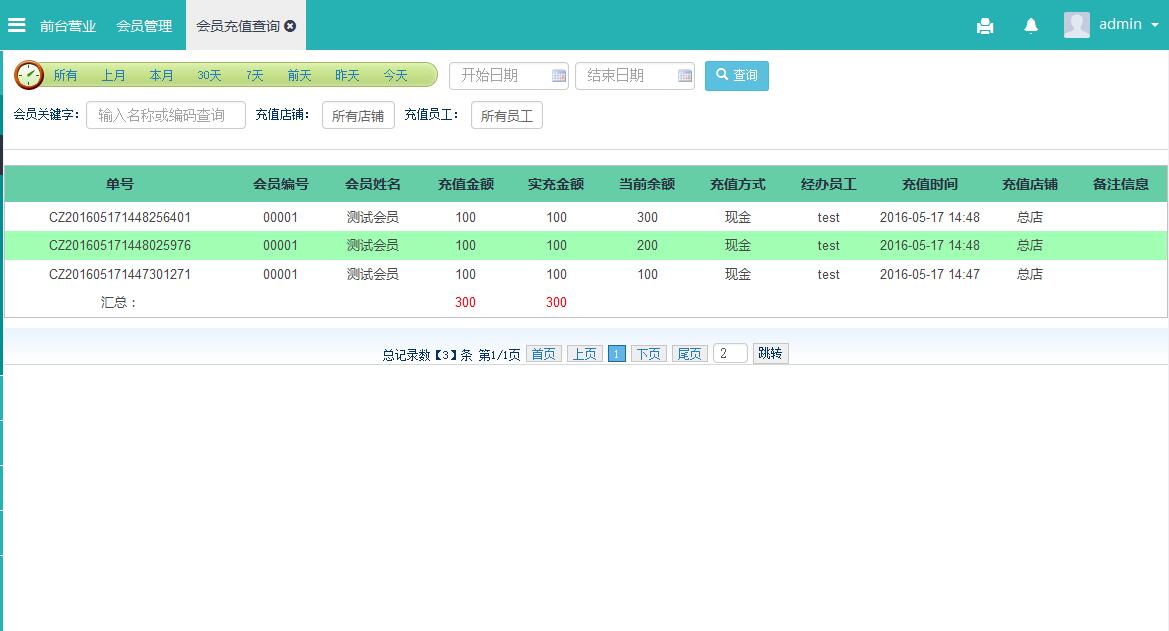Select the 7天 quick date filter
This screenshot has height=631, width=1169.
[x=255, y=76]
